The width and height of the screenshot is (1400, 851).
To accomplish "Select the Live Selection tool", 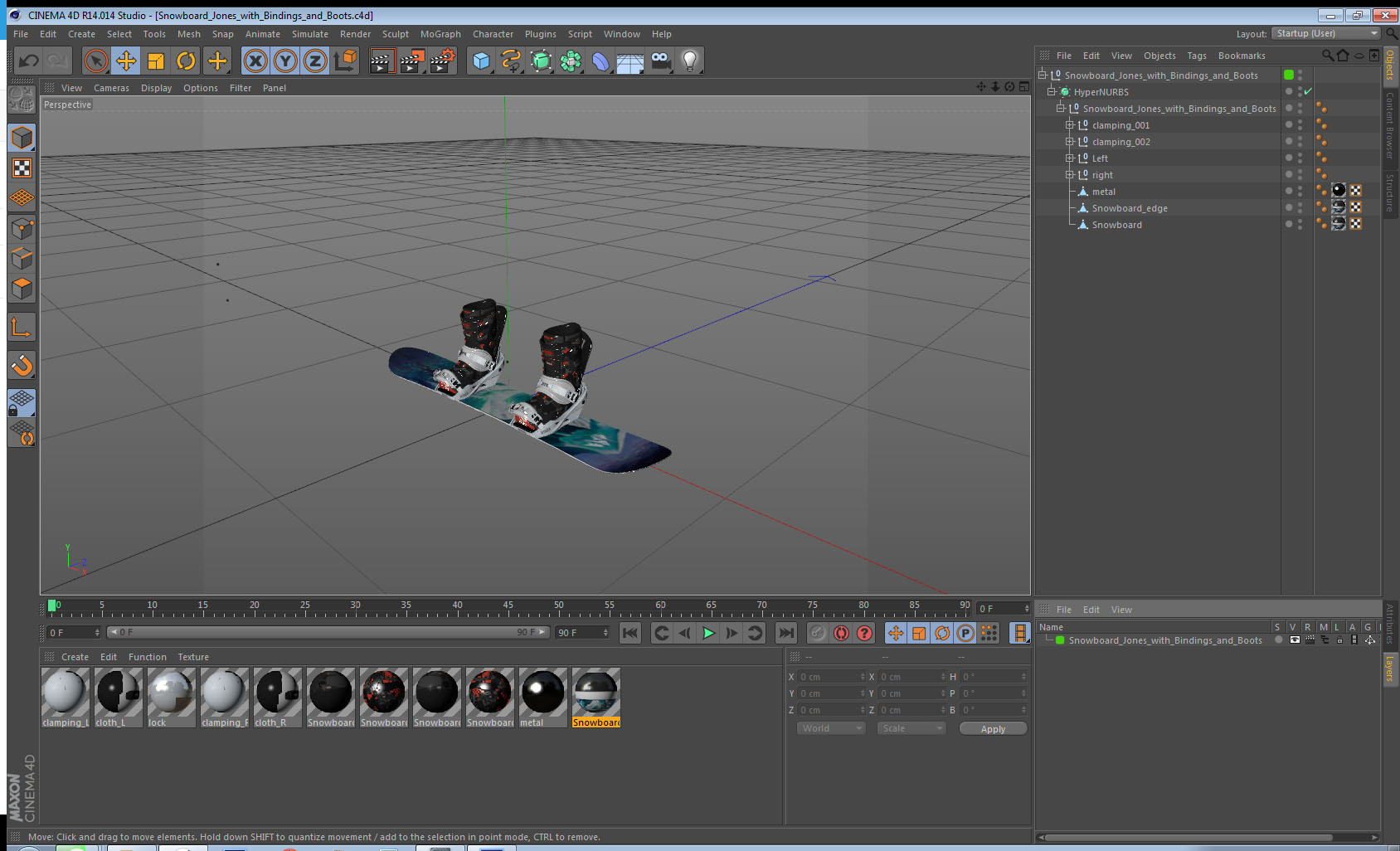I will pos(96,61).
